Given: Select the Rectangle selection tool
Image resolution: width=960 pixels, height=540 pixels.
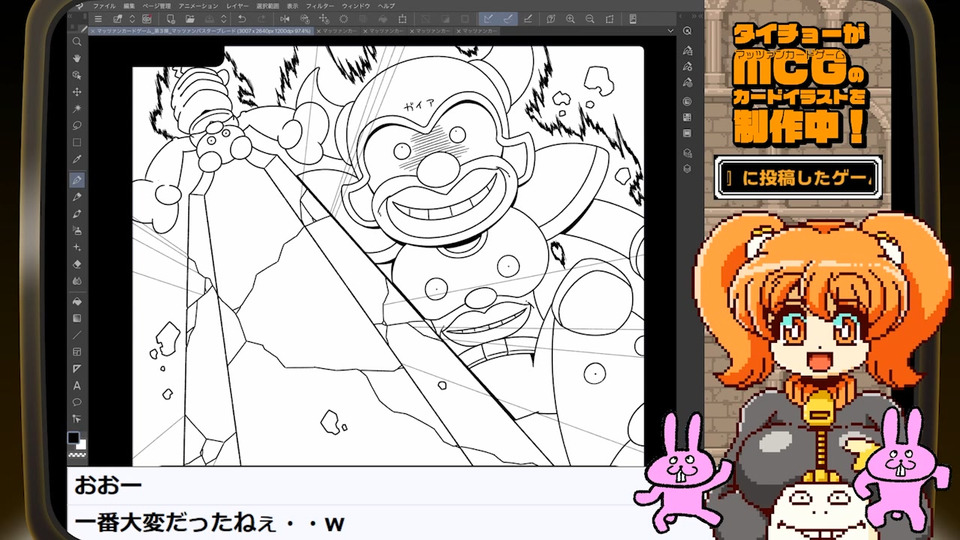Looking at the screenshot, I should (77, 142).
